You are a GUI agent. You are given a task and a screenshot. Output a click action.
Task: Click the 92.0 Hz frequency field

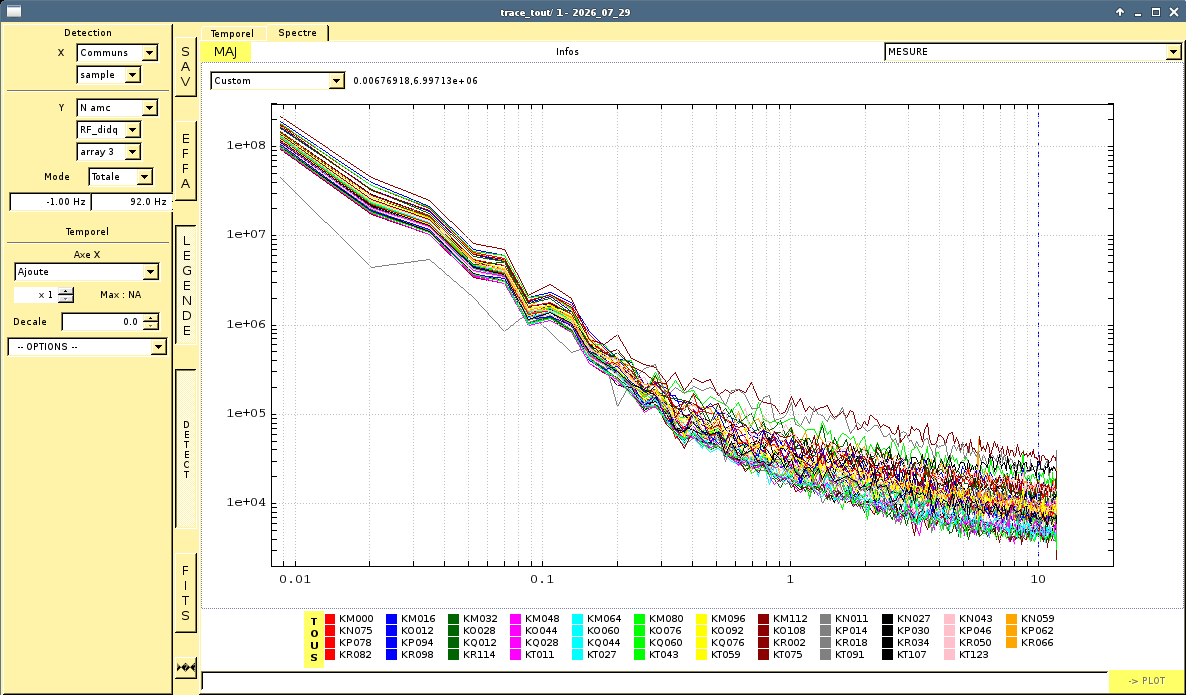pyautogui.click(x=132, y=202)
